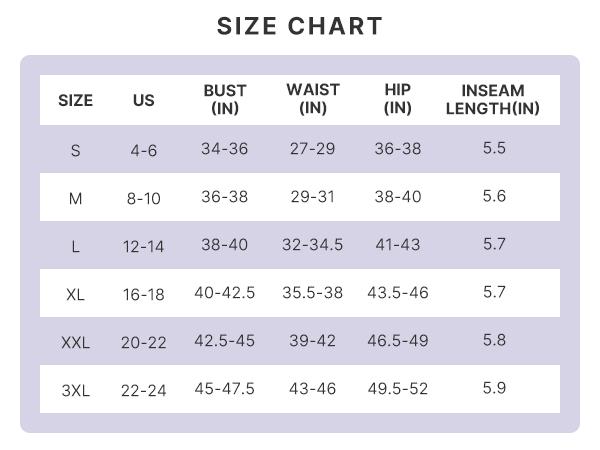Select the HIP (IN) column header
The height and width of the screenshot is (450, 600).
pyautogui.click(x=398, y=99)
